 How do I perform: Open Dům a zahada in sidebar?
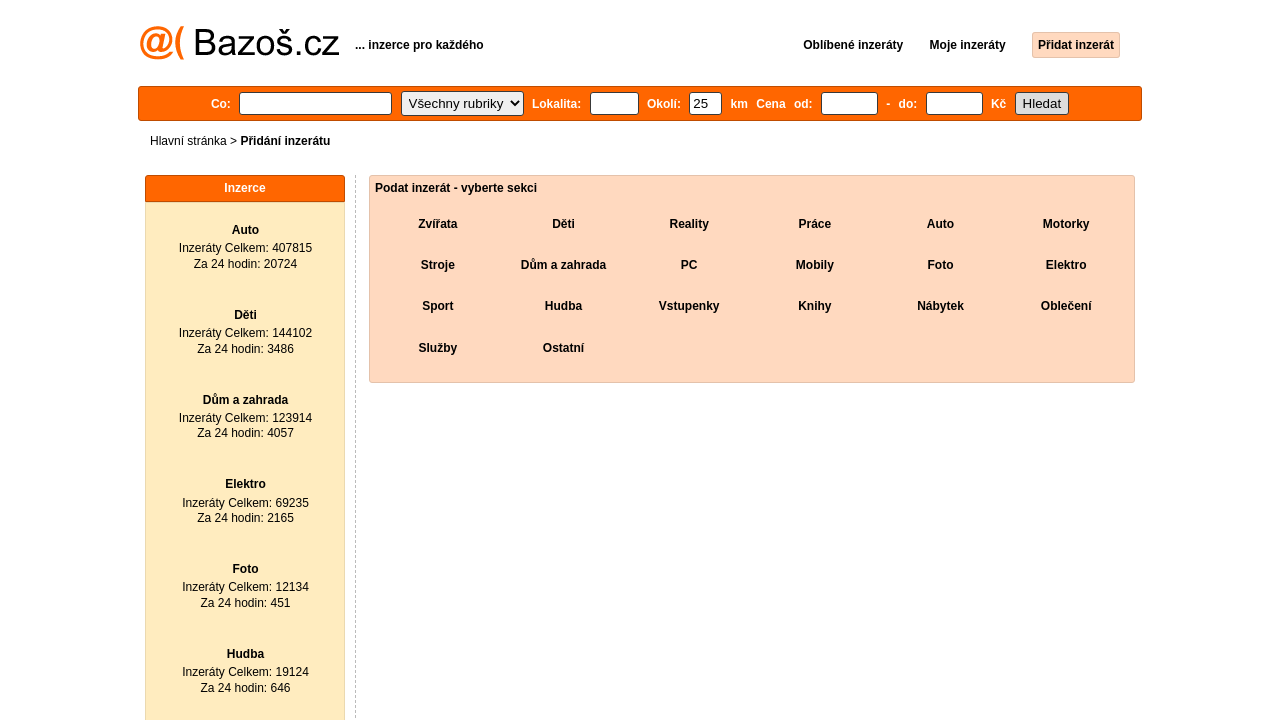pyautogui.click(x=245, y=400)
